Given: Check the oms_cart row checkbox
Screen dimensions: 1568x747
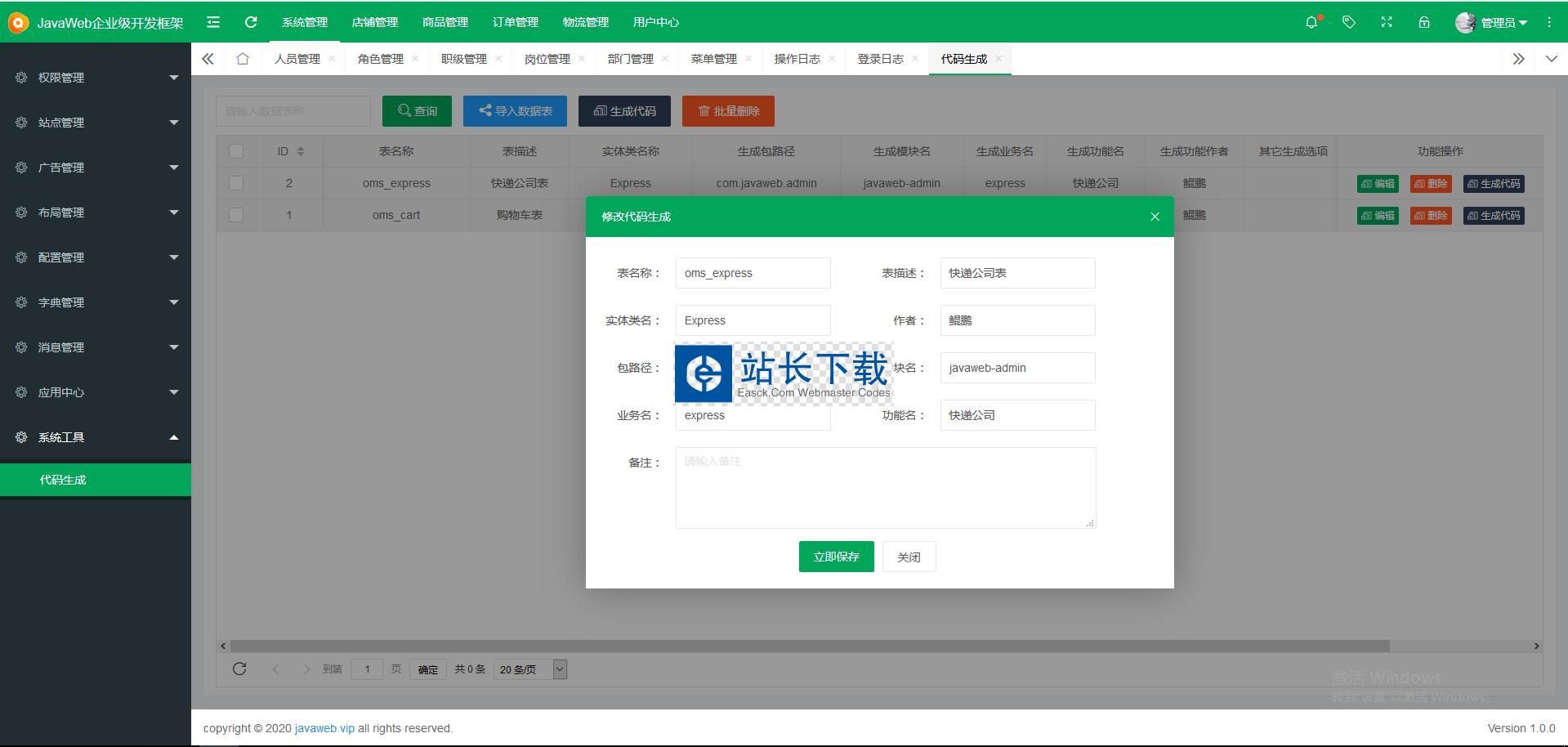Looking at the screenshot, I should click(x=236, y=215).
